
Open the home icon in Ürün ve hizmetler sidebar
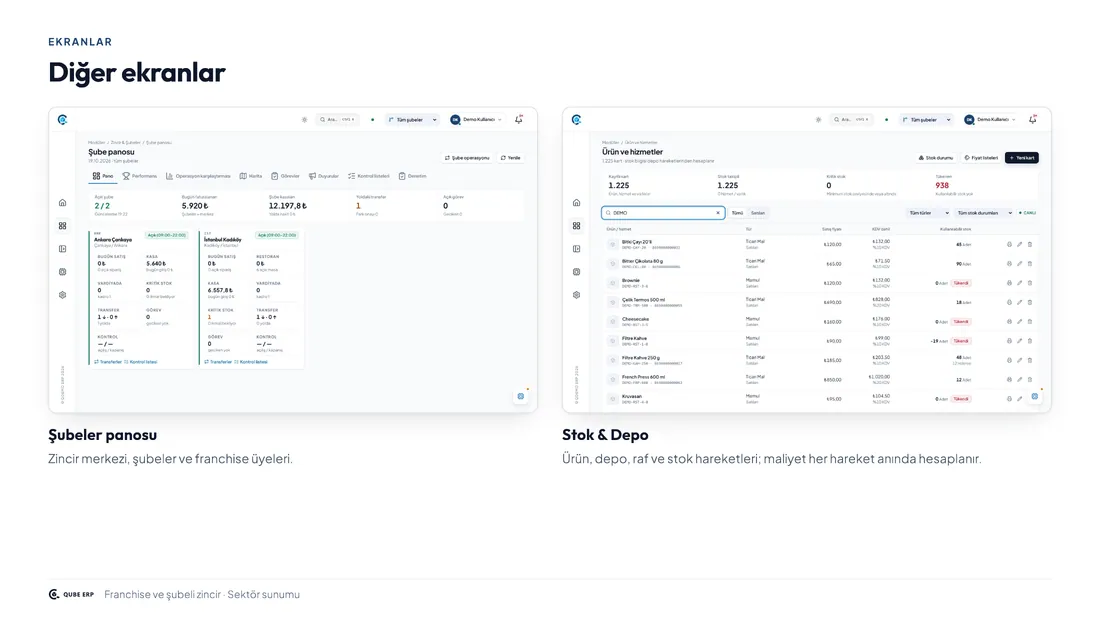577,203
